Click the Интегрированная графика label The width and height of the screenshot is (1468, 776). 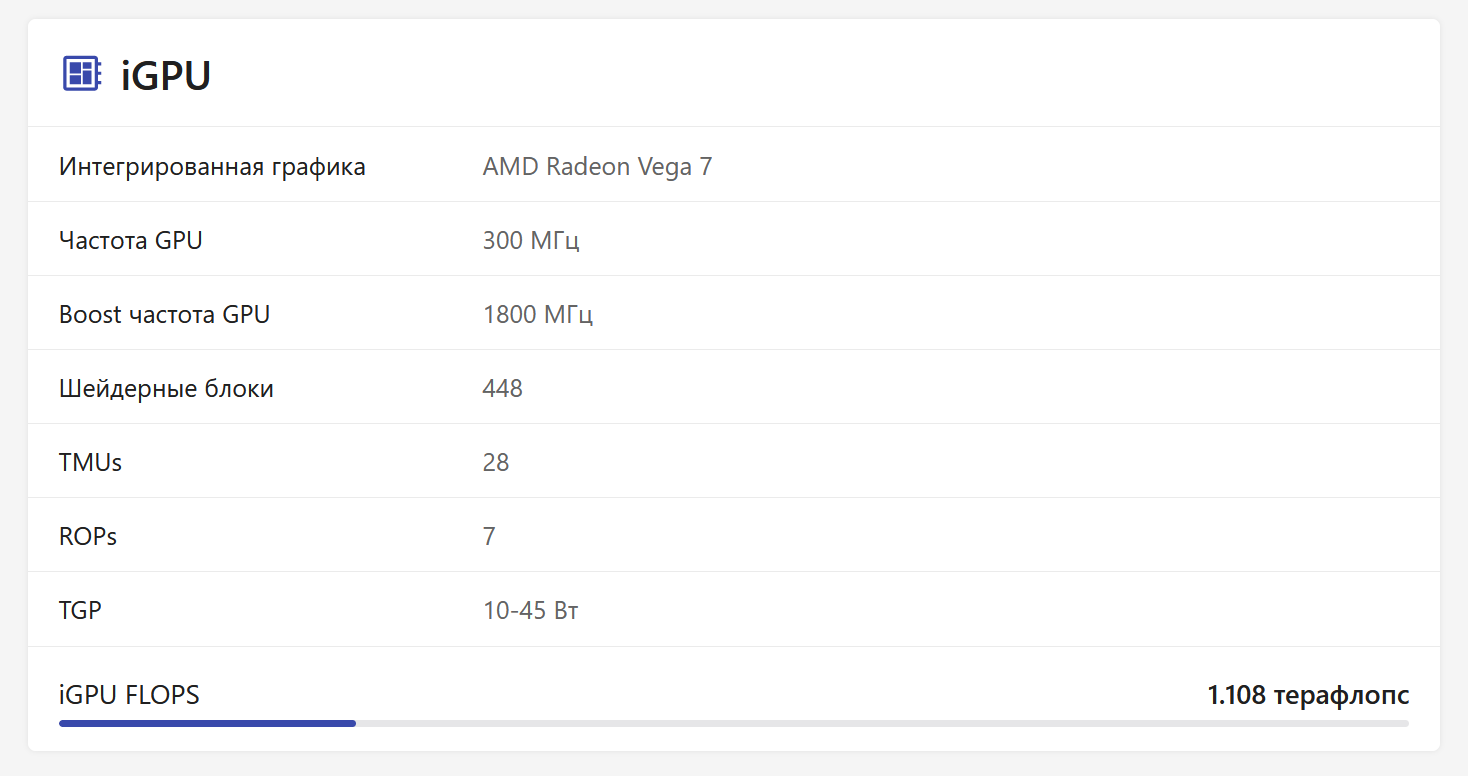pos(212,166)
